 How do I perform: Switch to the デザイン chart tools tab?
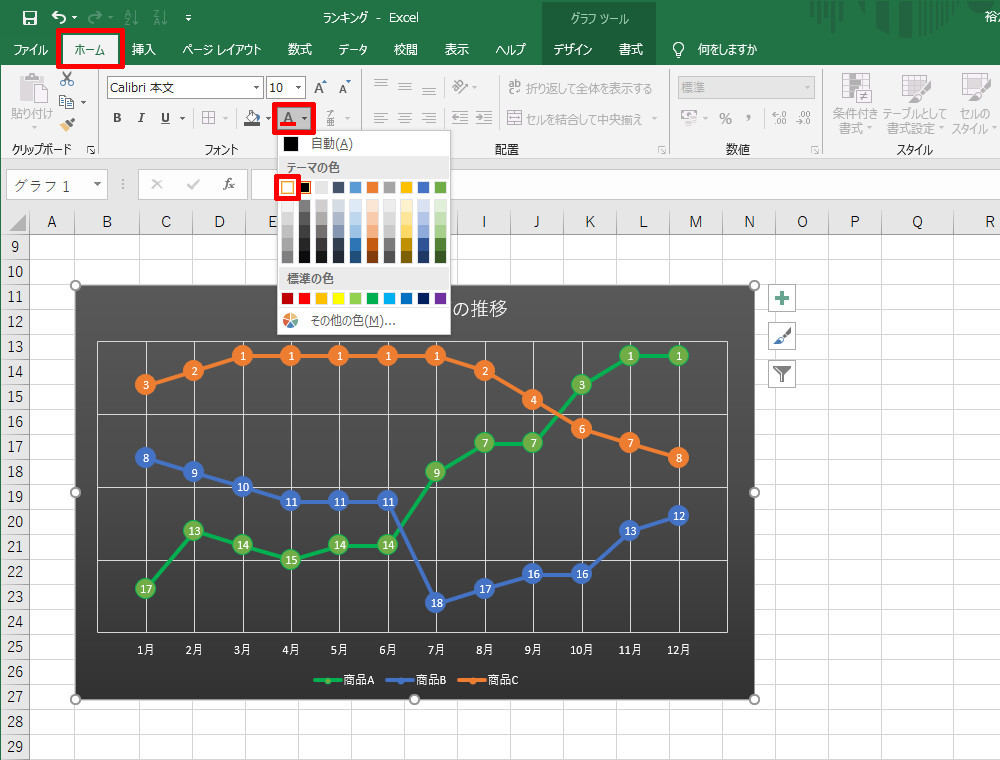coord(573,49)
